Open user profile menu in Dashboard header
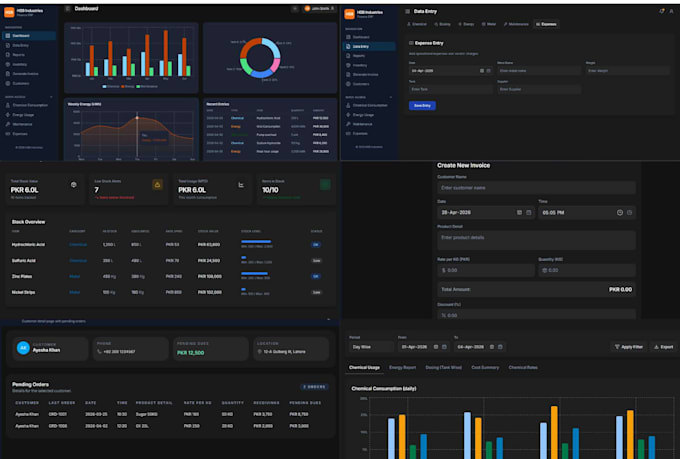 (x=320, y=9)
